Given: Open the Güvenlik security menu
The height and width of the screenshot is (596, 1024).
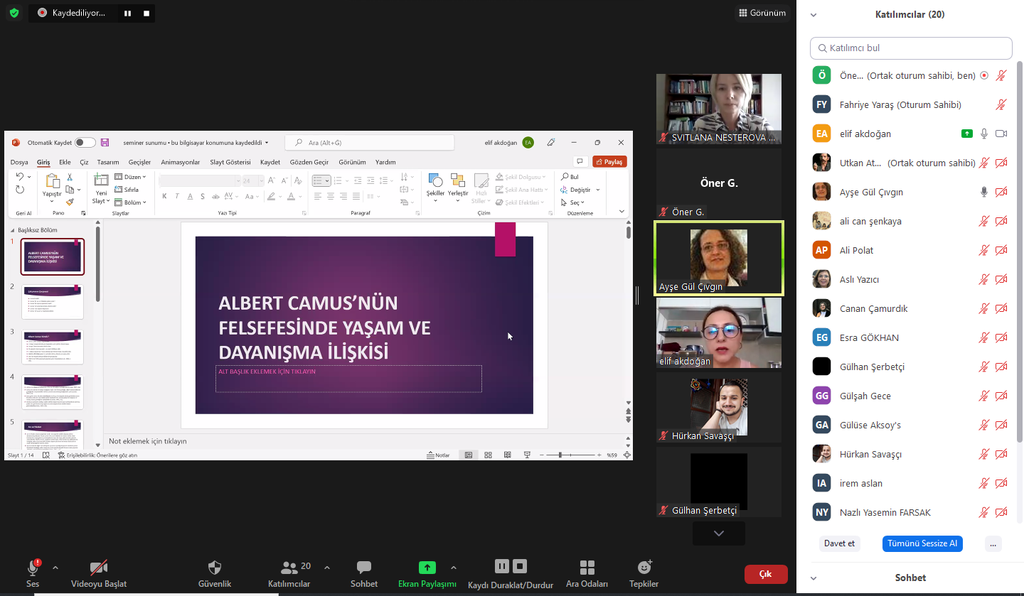Looking at the screenshot, I should pyautogui.click(x=214, y=573).
